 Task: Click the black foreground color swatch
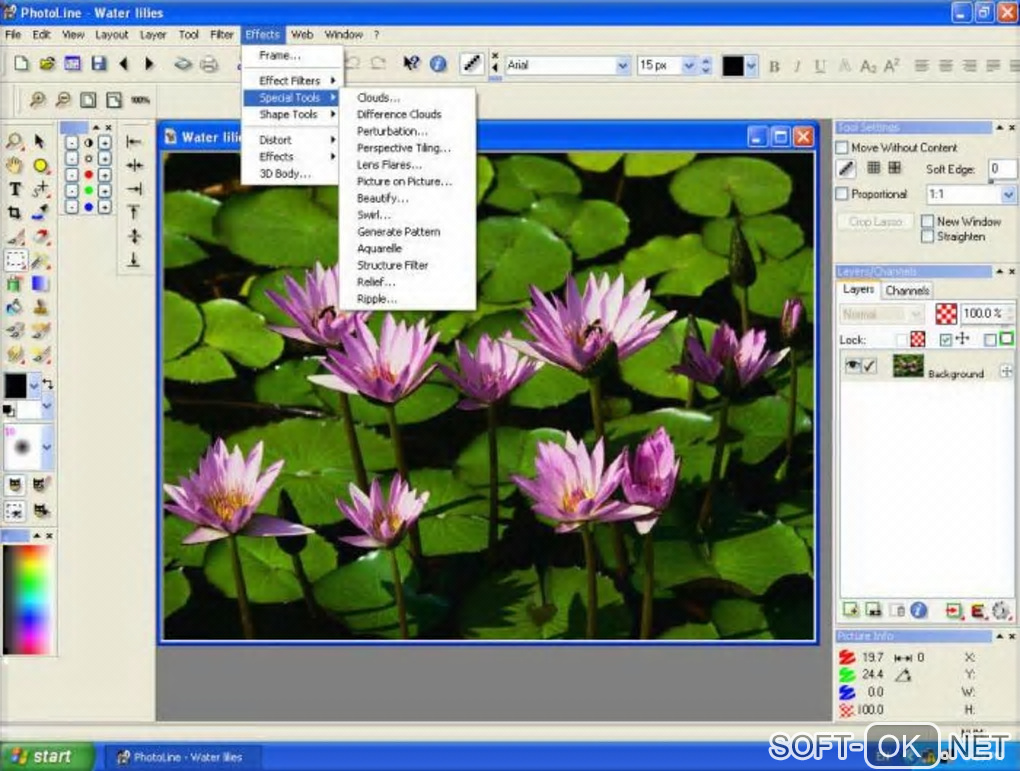tap(16, 385)
